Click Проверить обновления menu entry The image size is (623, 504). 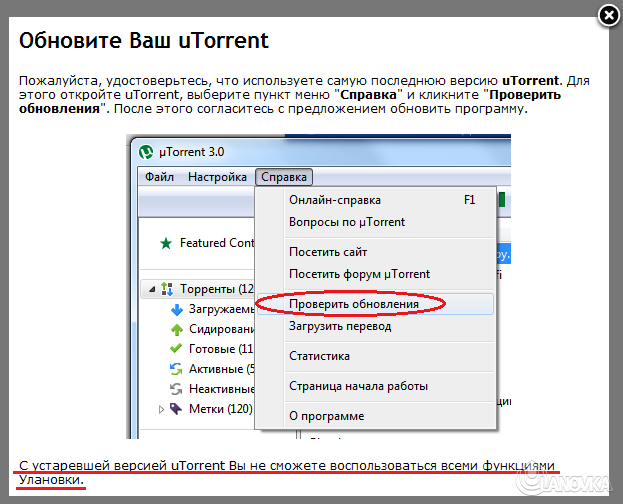[375, 304]
